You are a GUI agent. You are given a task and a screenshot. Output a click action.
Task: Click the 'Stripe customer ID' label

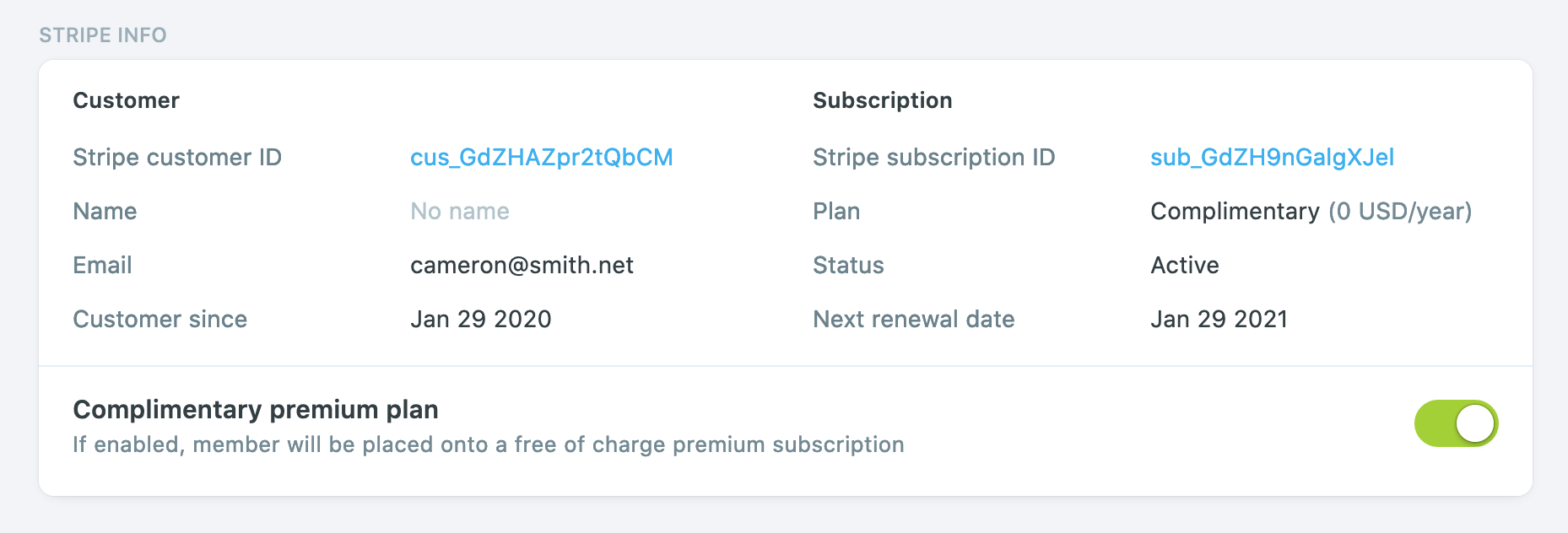pyautogui.click(x=177, y=158)
